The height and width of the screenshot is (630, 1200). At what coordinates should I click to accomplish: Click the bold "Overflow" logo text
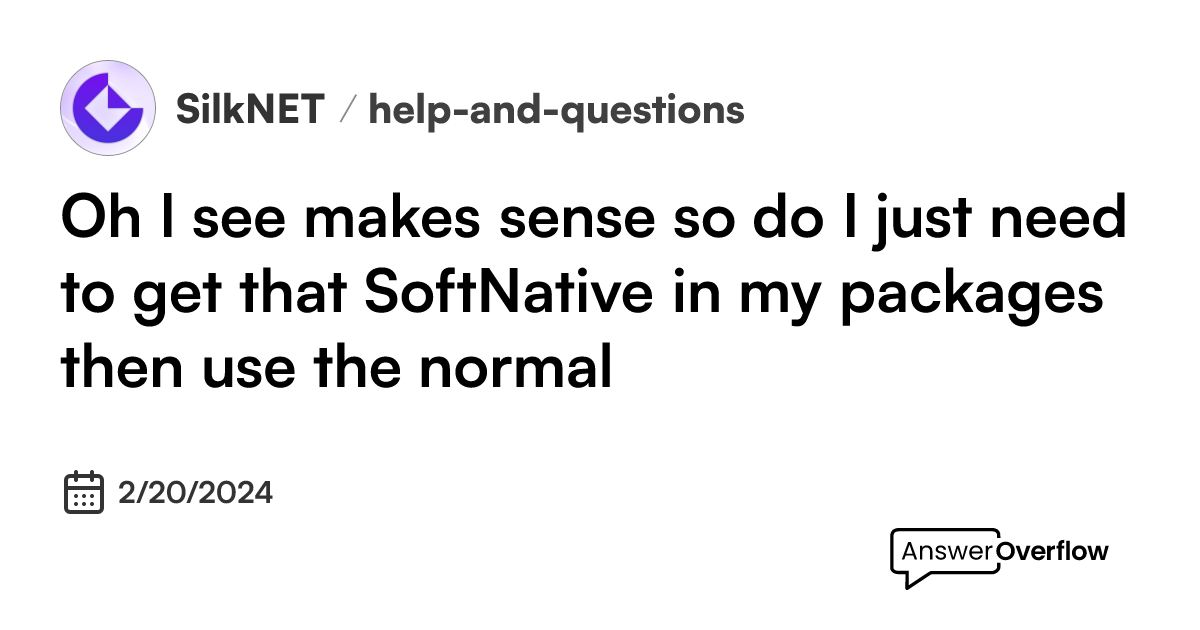point(1052,551)
